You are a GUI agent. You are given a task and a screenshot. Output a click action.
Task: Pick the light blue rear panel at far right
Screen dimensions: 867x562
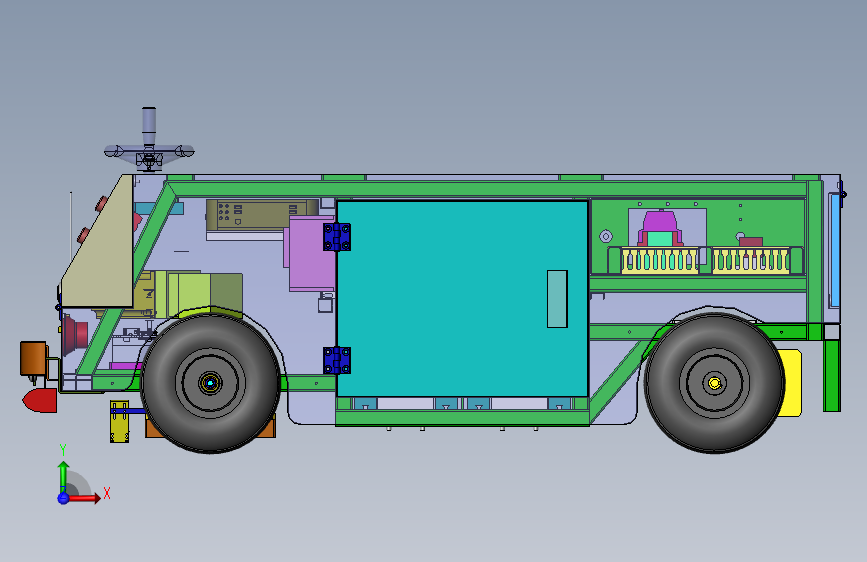(x=834, y=249)
